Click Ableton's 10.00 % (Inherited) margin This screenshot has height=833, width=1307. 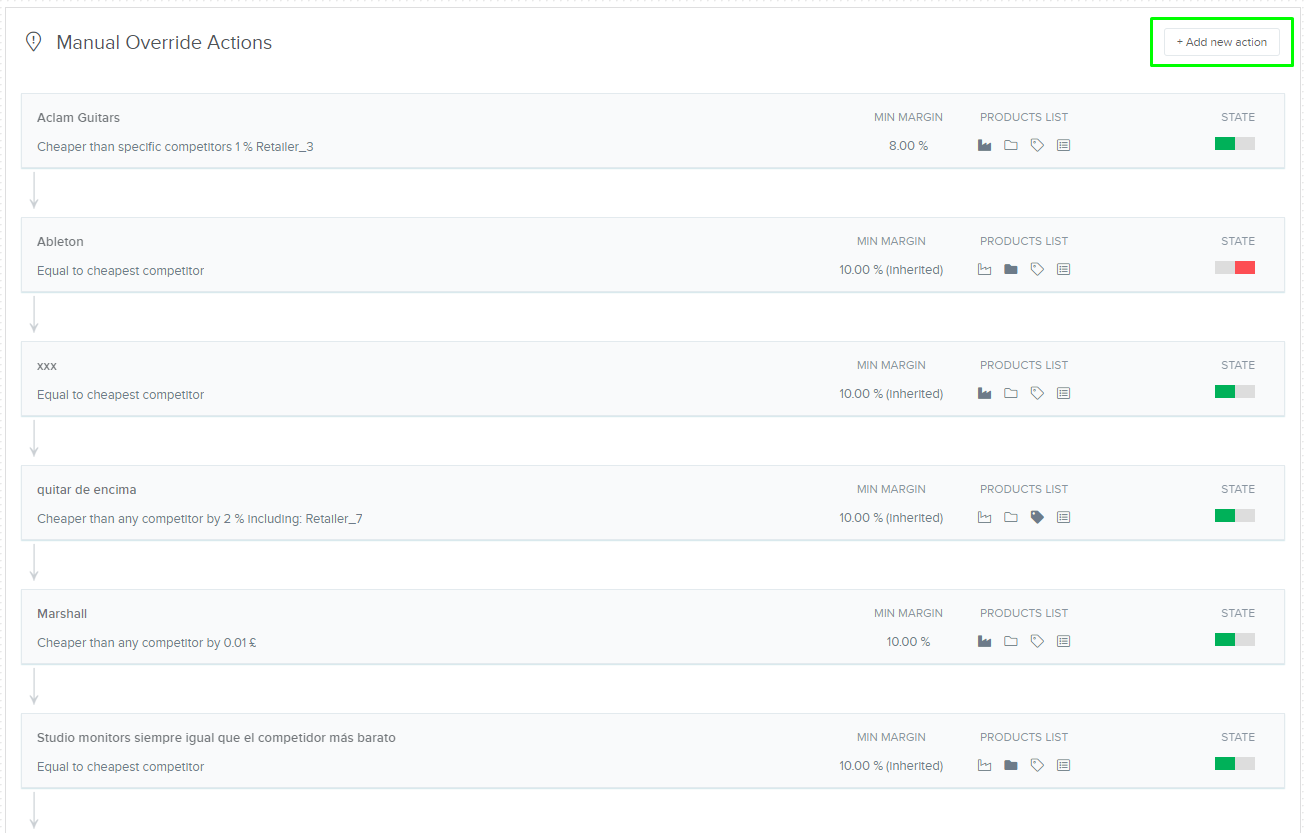(891, 270)
